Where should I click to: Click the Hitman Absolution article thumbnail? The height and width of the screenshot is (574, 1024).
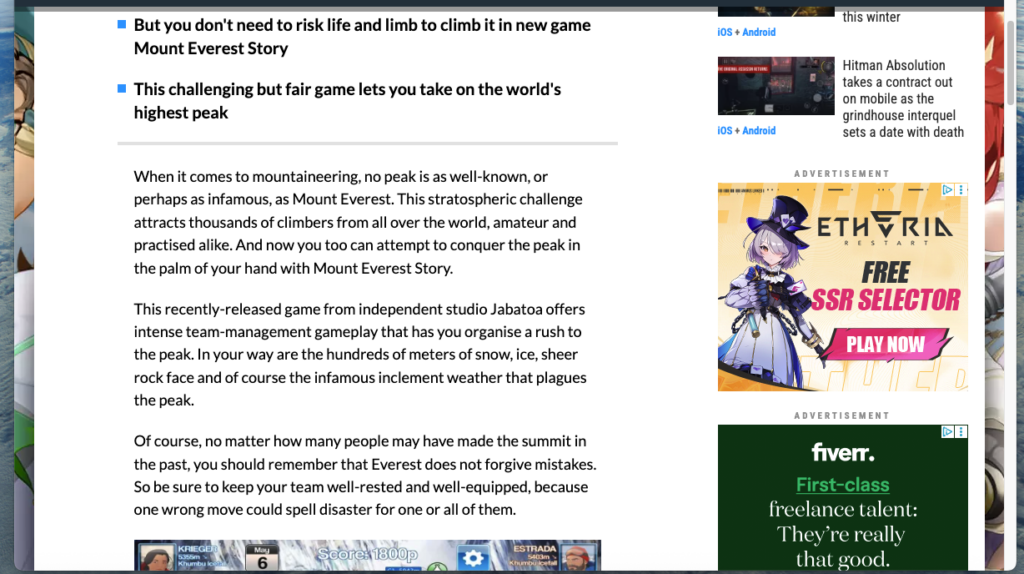776,86
